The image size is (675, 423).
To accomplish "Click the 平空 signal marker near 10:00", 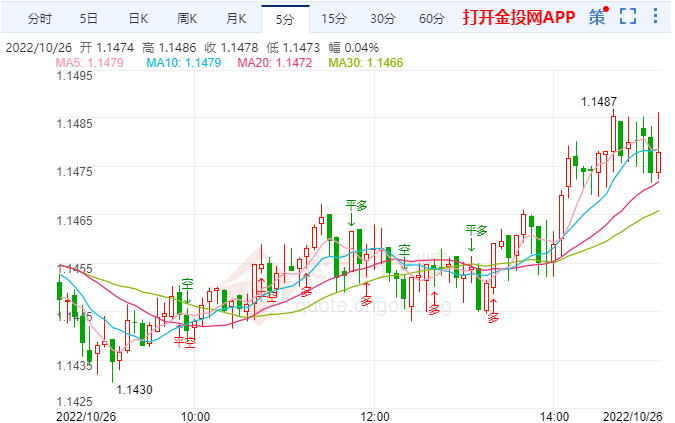I will tap(185, 342).
